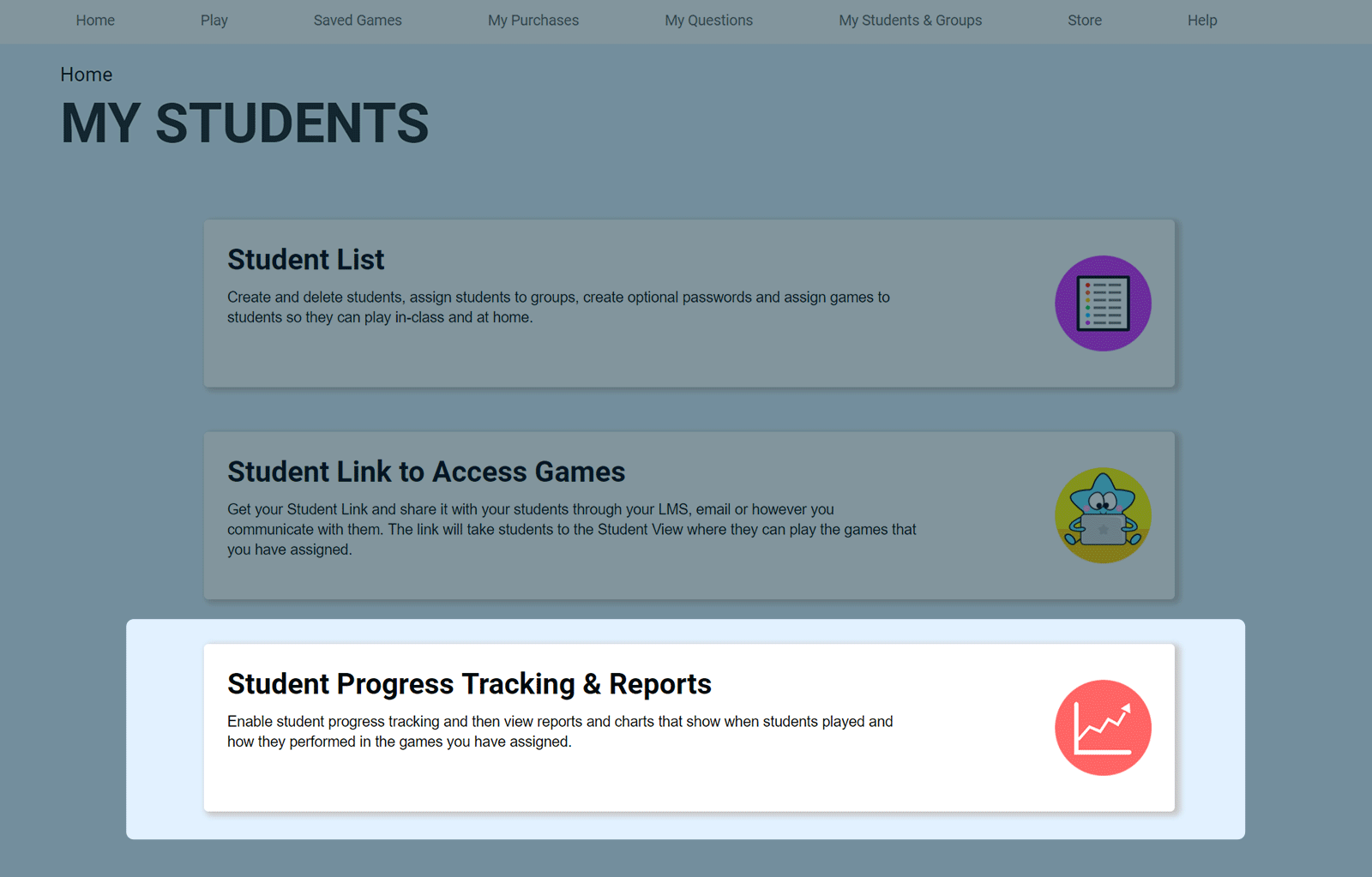The image size is (1372, 877).
Task: Click the MY STUDENTS page title
Action: click(x=244, y=123)
